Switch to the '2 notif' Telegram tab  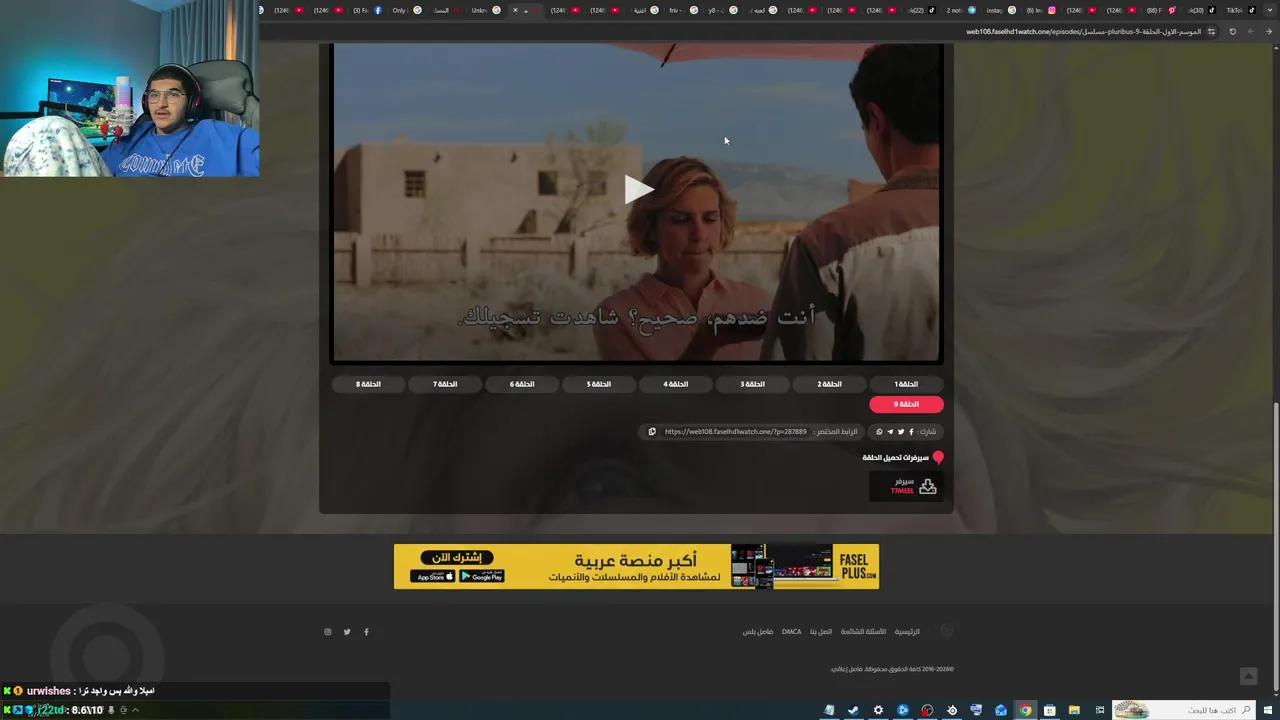[x=962, y=10]
